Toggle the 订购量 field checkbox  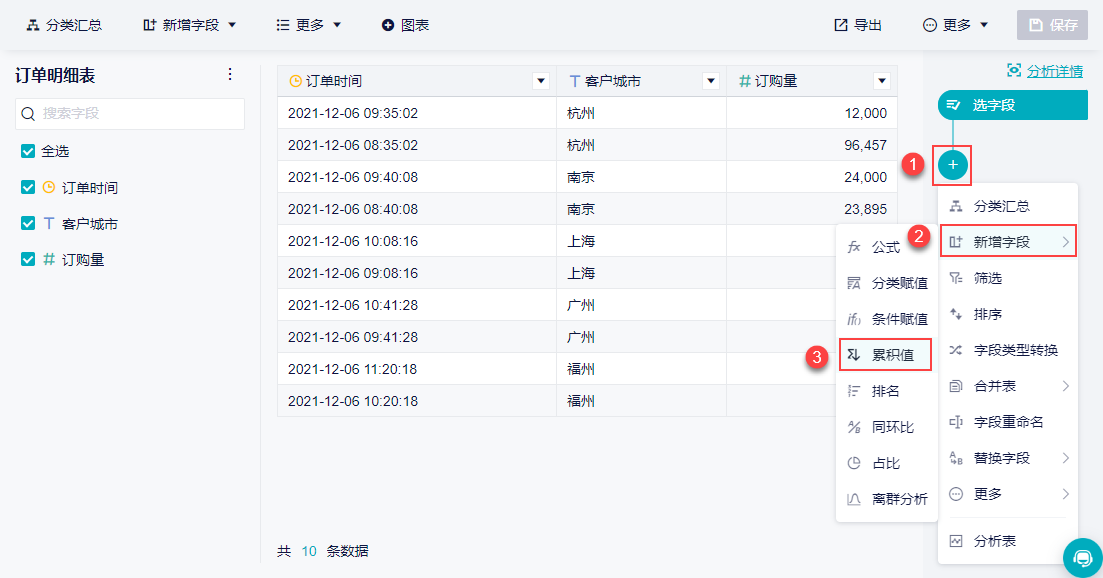point(28,259)
